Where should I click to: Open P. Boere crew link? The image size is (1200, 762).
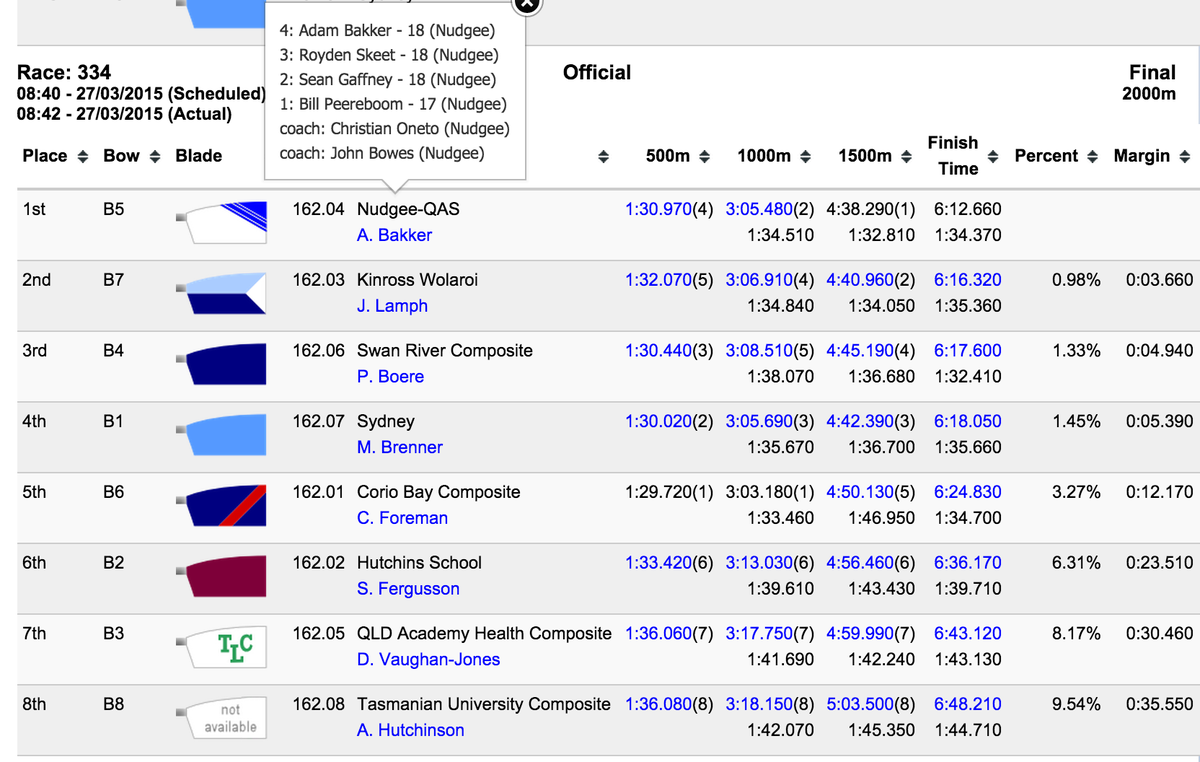click(390, 377)
